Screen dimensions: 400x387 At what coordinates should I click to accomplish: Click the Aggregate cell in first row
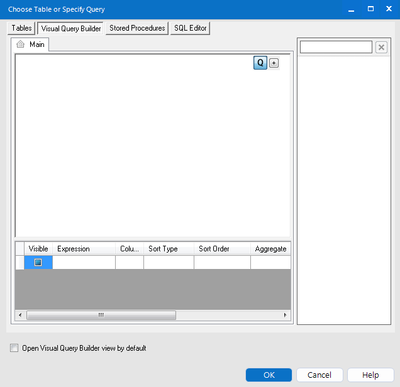pos(271,262)
